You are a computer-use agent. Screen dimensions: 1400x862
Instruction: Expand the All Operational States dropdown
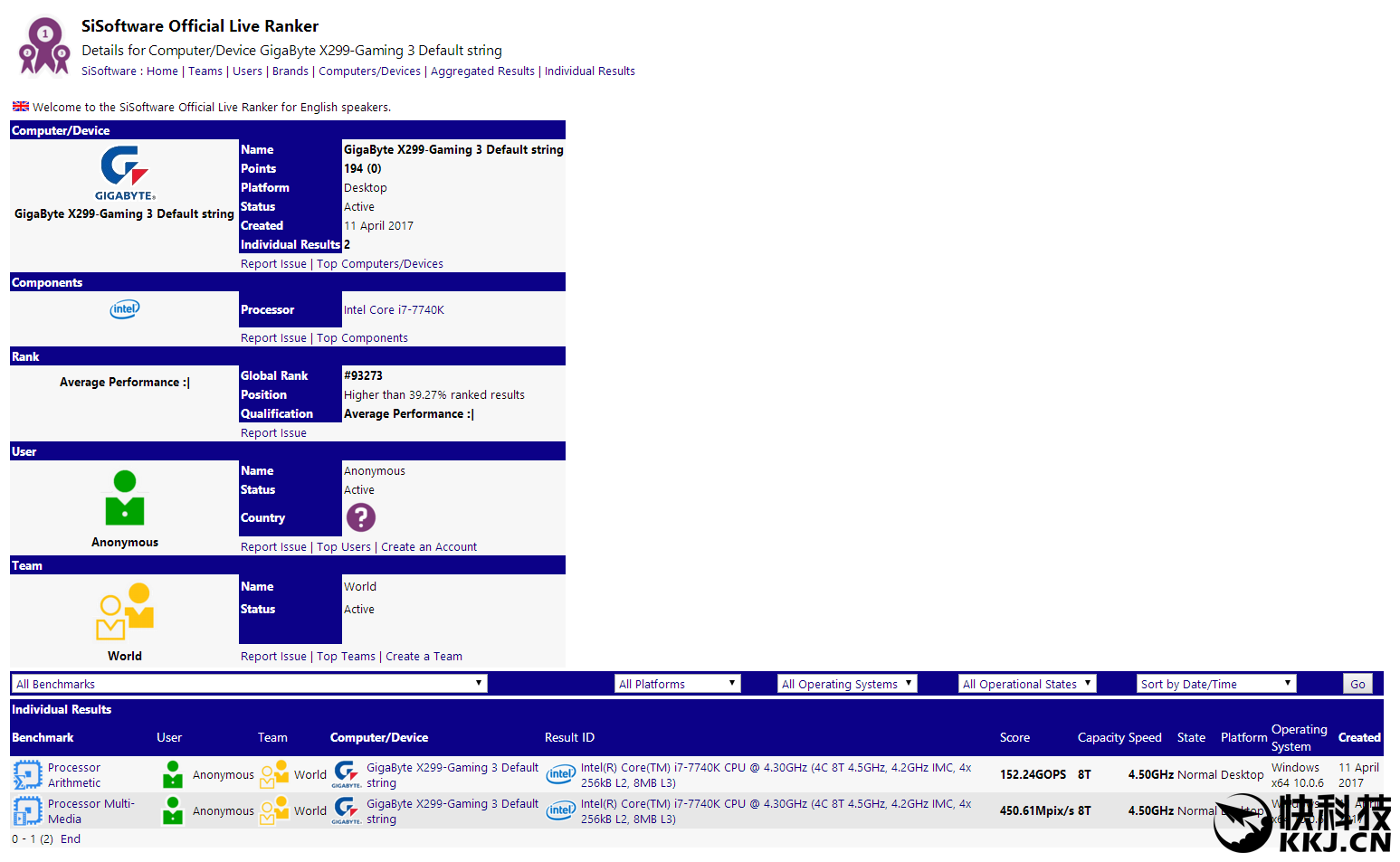coord(1028,684)
